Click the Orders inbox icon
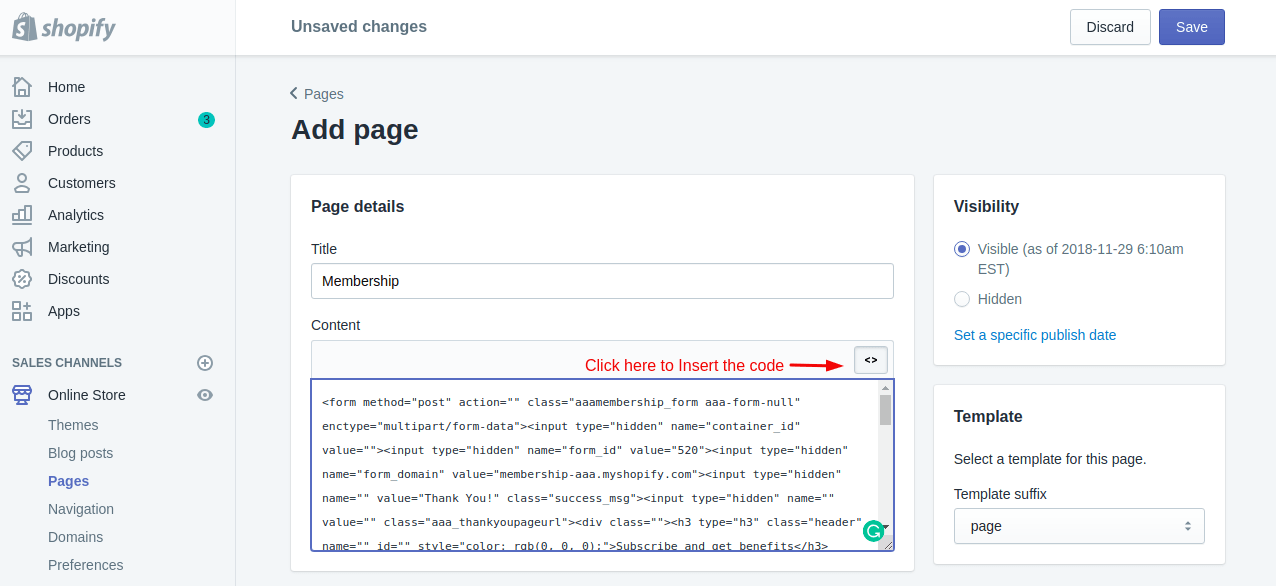 coord(22,119)
